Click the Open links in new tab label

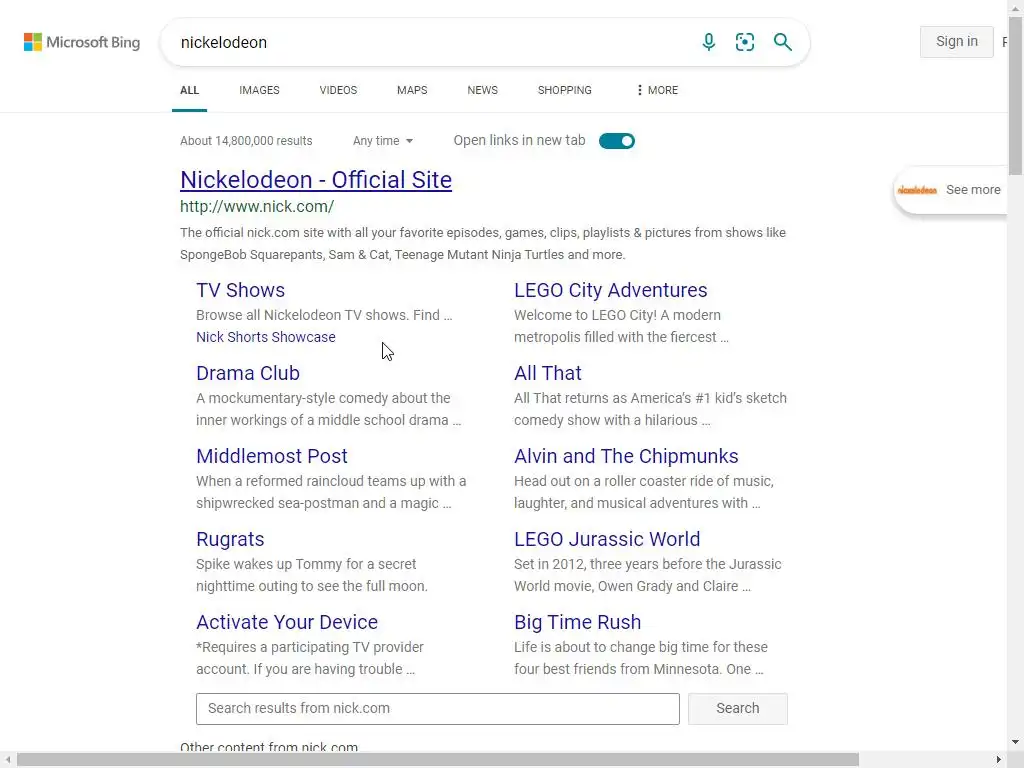pos(519,140)
